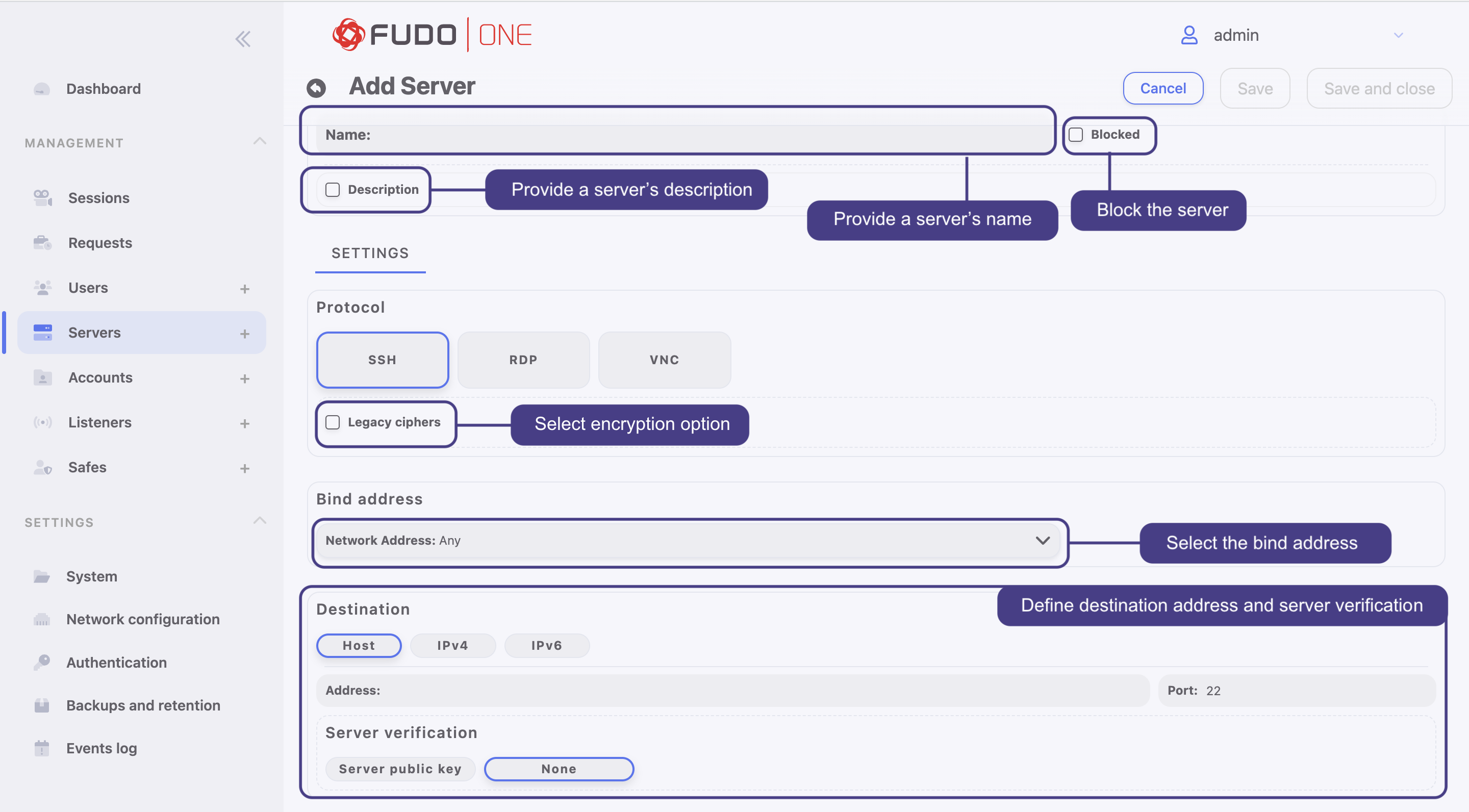Click the back arrow navigation icon
The width and height of the screenshot is (1469, 812).
[317, 87]
